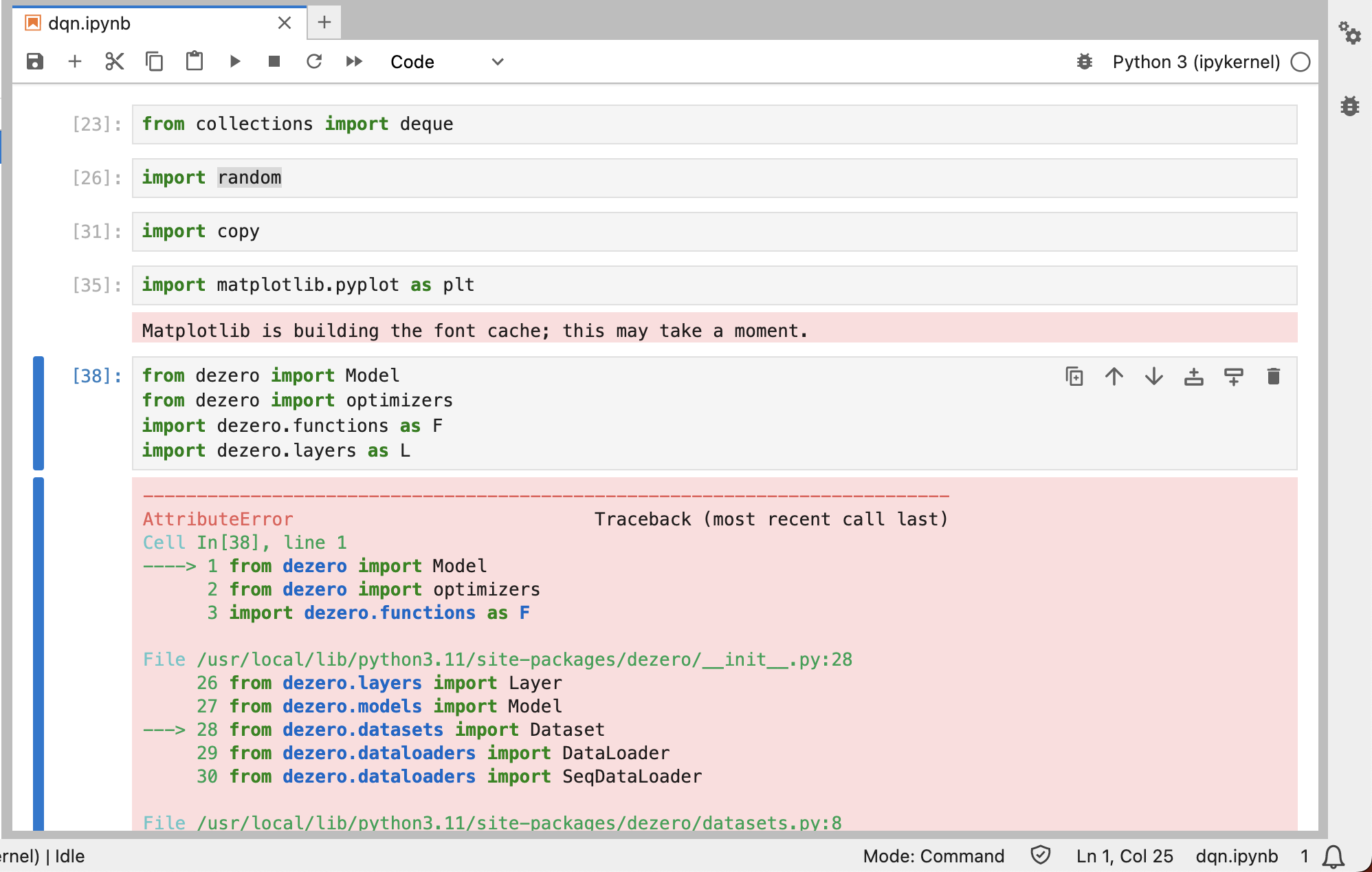This screenshot has height=872, width=1372.
Task: Interrupt the kernel with the stop icon
Action: (x=274, y=62)
